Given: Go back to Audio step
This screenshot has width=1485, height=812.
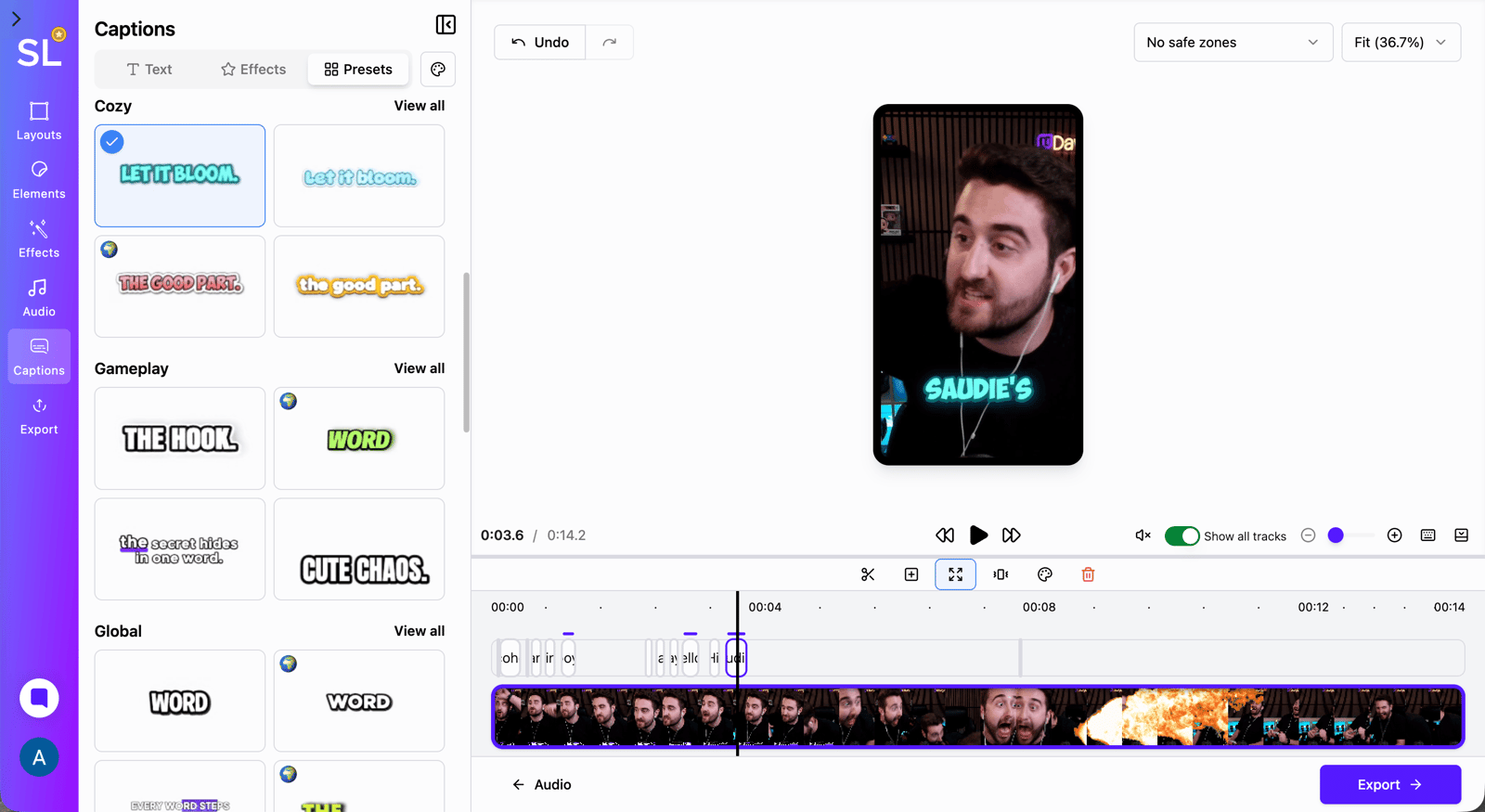Looking at the screenshot, I should point(542,785).
